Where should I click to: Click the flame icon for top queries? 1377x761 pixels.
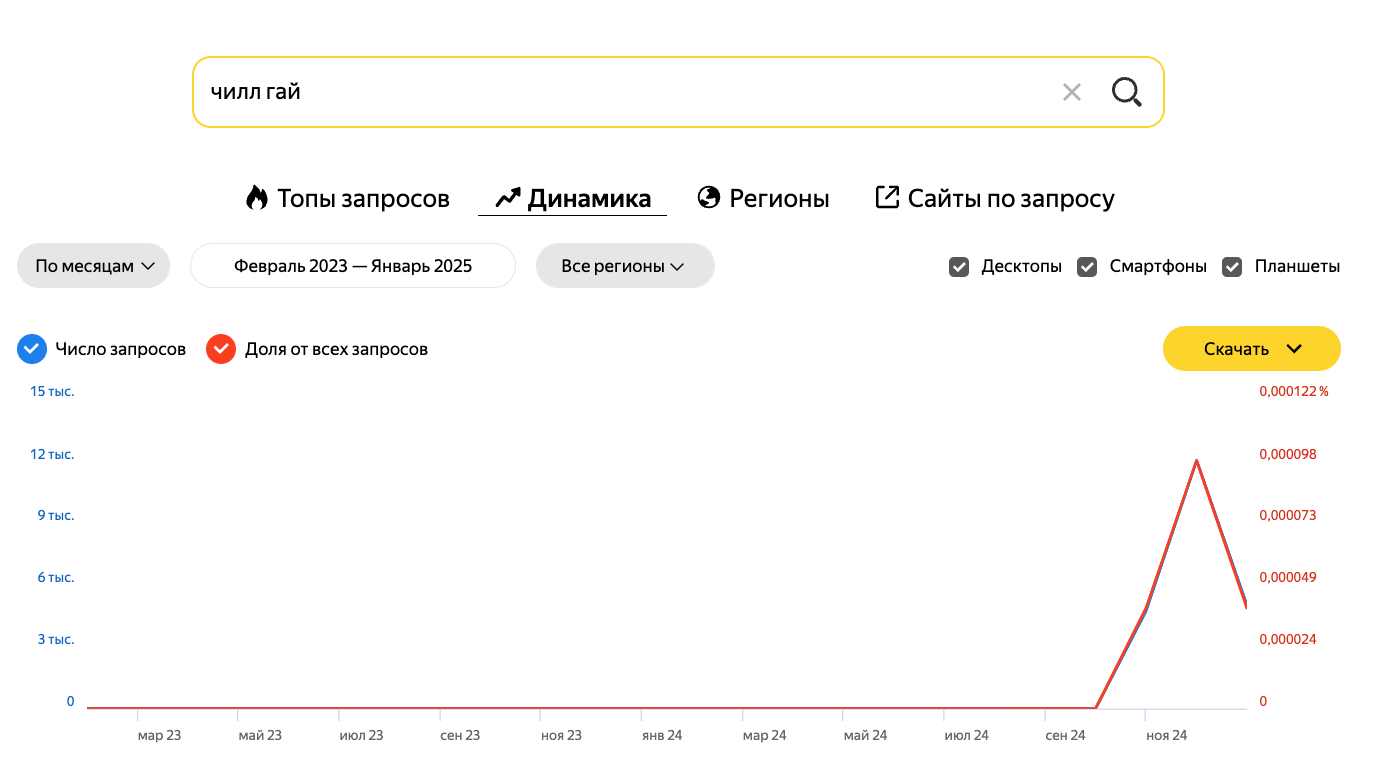(257, 198)
